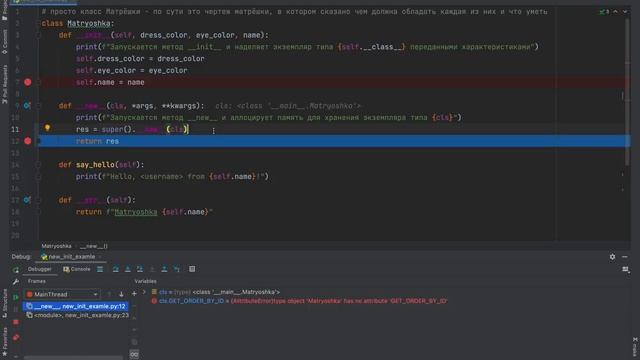
Task: Hide the Debug tool window
Action: click(x=624, y=257)
